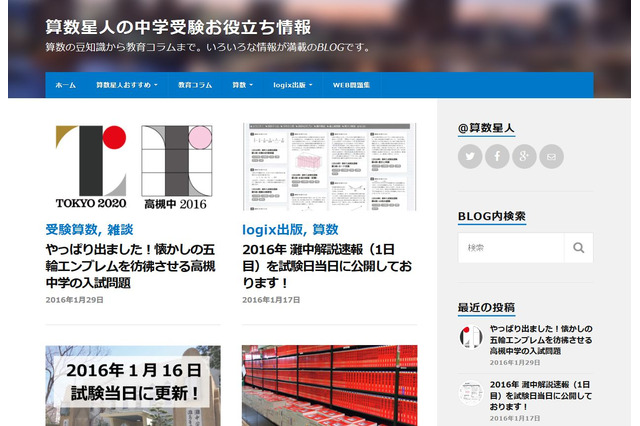640x426 pixels.
Task: Click date 2016年1月29日 under main post
Action: [x=74, y=300]
